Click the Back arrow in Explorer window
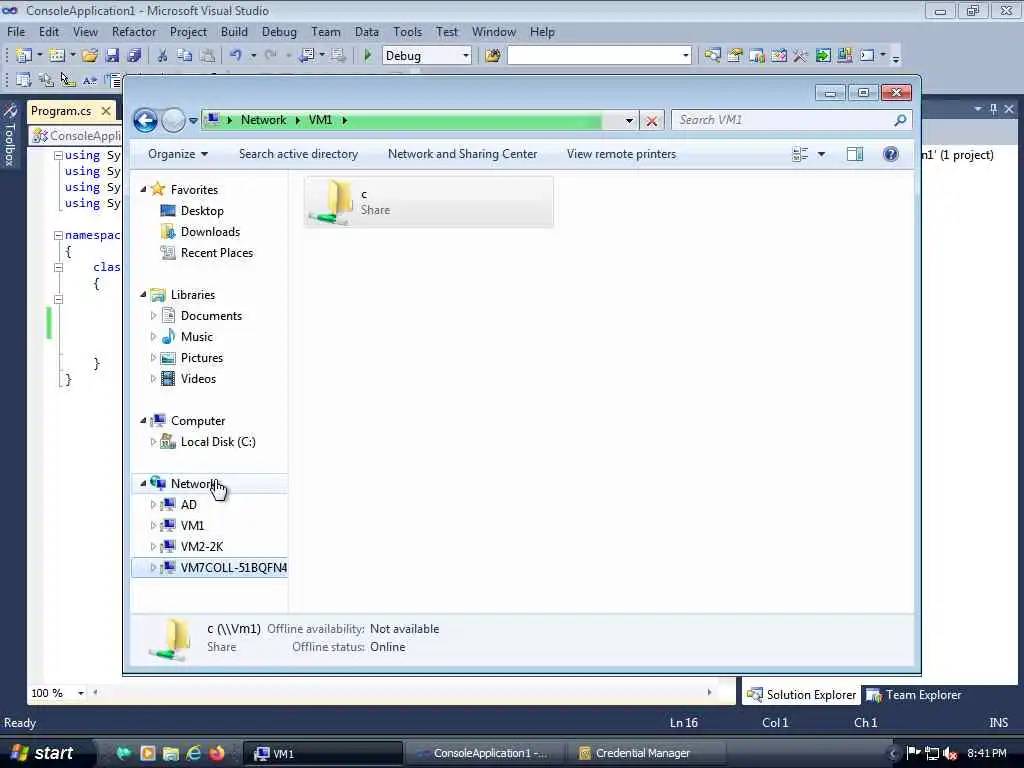The width and height of the screenshot is (1024, 768). (x=145, y=120)
